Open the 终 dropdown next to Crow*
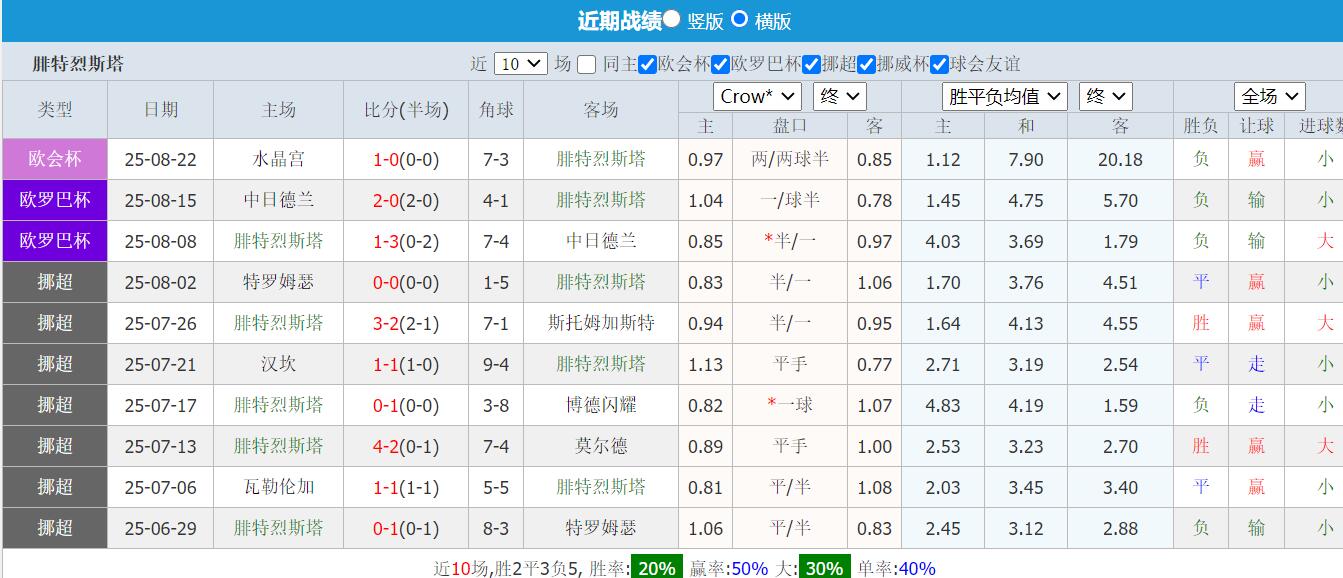Viewport: 1343px width, 578px height. (x=840, y=96)
